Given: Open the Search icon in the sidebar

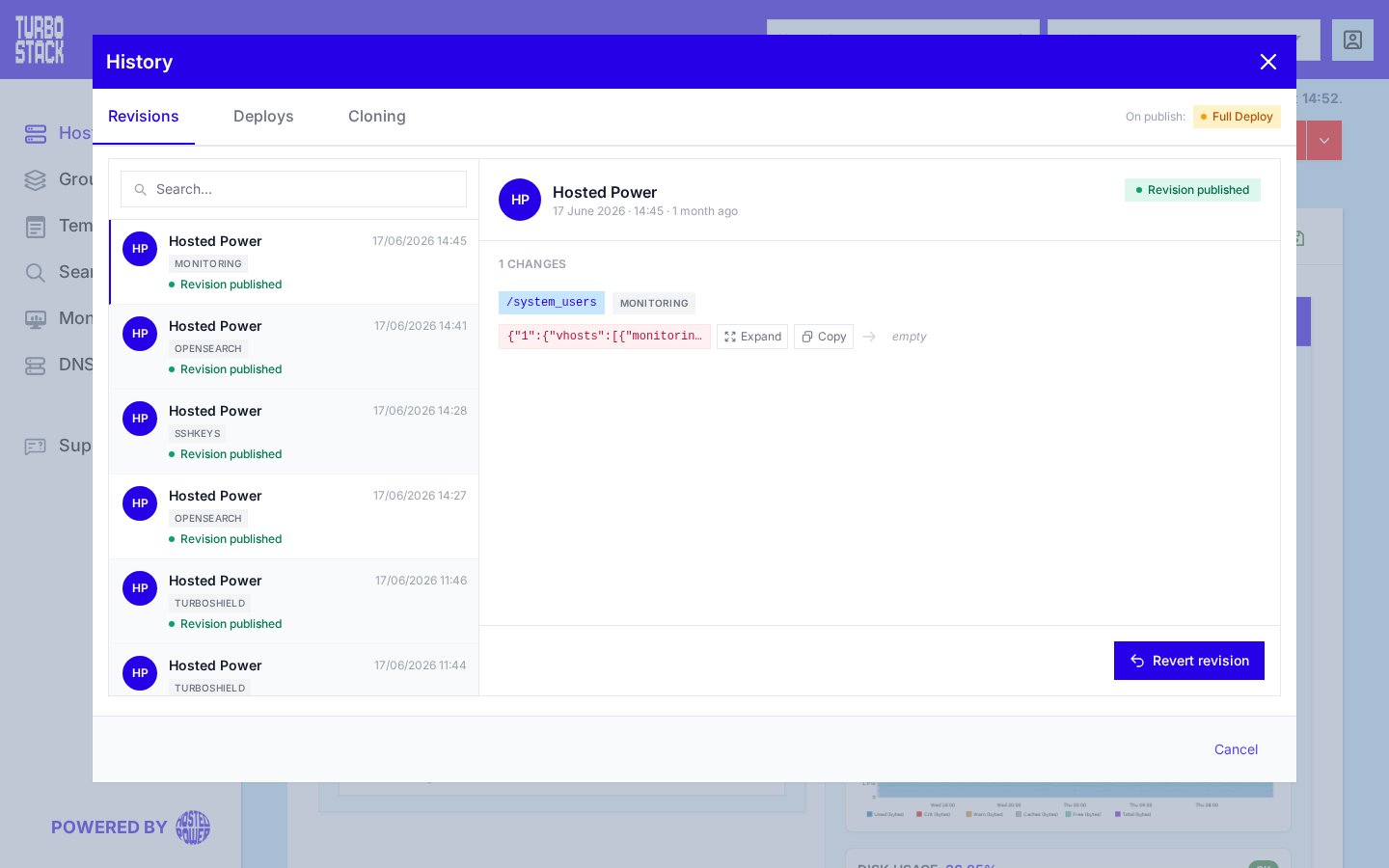Looking at the screenshot, I should pos(36,273).
